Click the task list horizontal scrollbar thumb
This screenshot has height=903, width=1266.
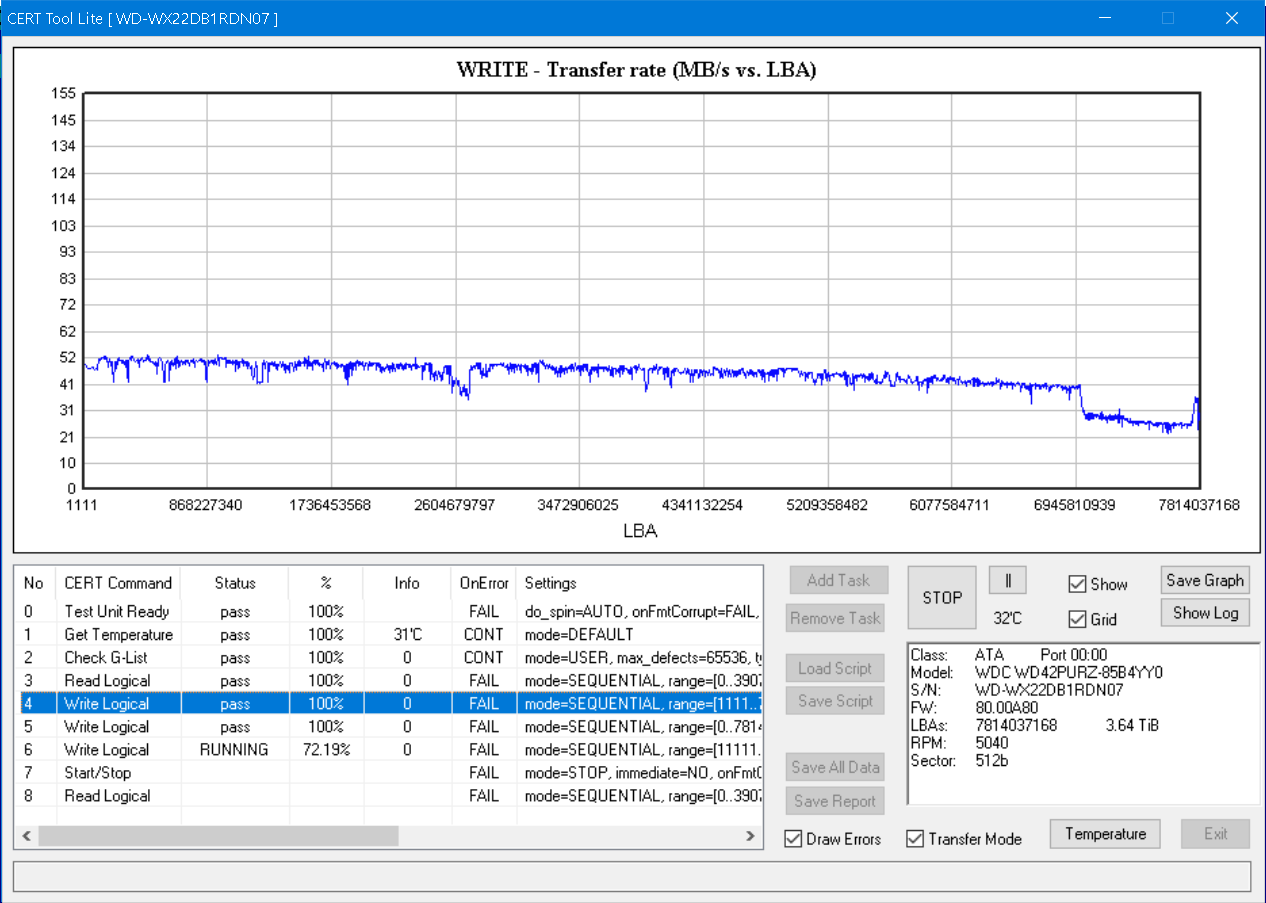pyautogui.click(x=218, y=835)
